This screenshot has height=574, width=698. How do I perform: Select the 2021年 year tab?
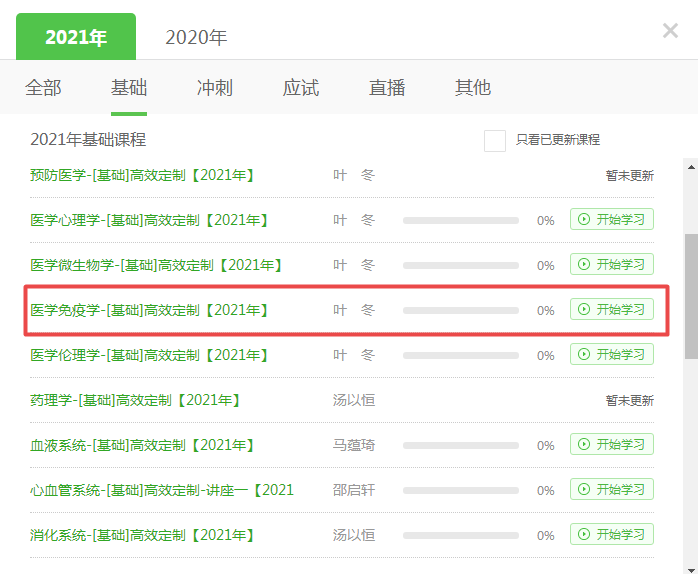click(x=76, y=38)
